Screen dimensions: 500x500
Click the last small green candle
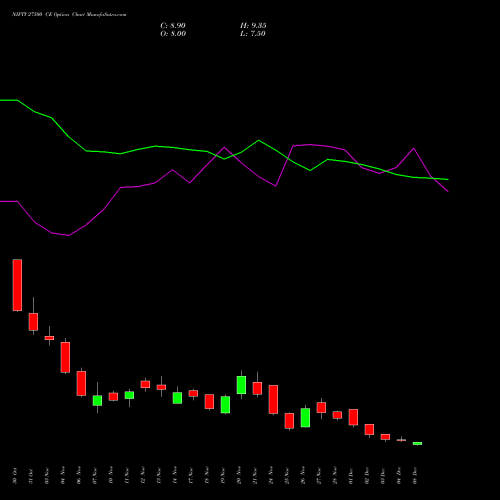pyautogui.click(x=417, y=443)
